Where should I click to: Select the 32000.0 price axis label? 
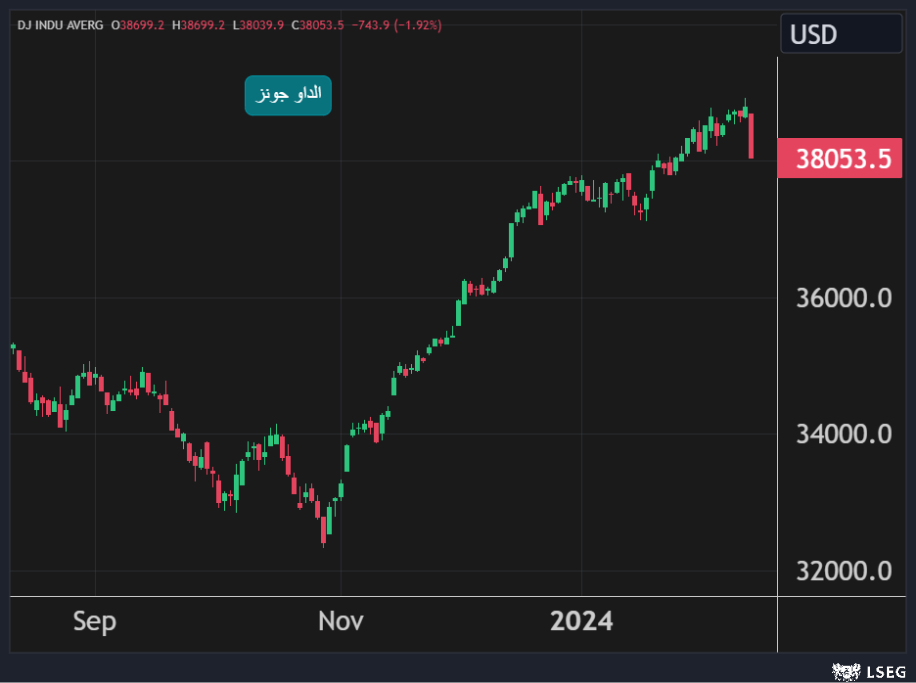click(844, 571)
